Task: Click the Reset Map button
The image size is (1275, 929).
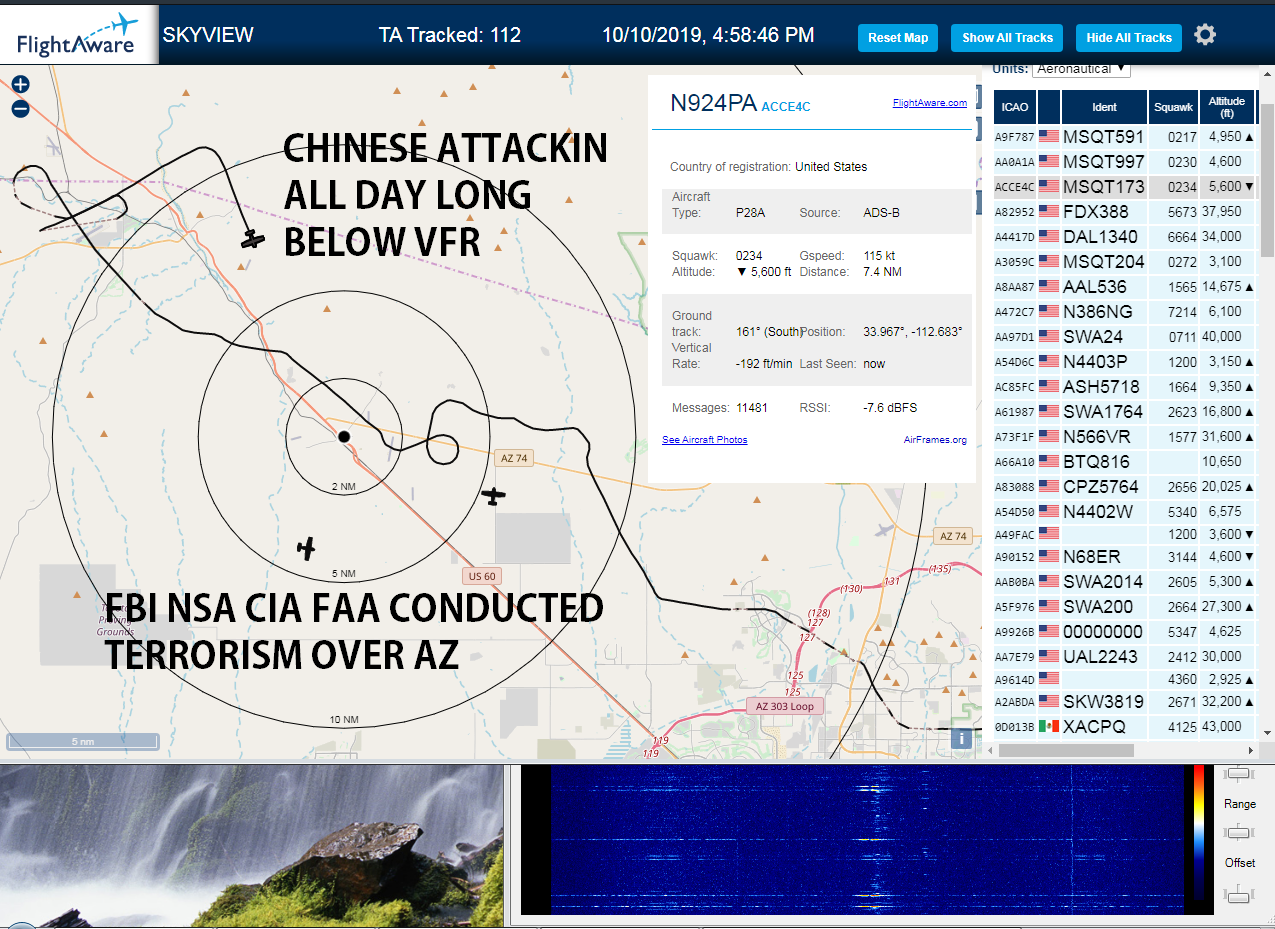Action: 898,38
